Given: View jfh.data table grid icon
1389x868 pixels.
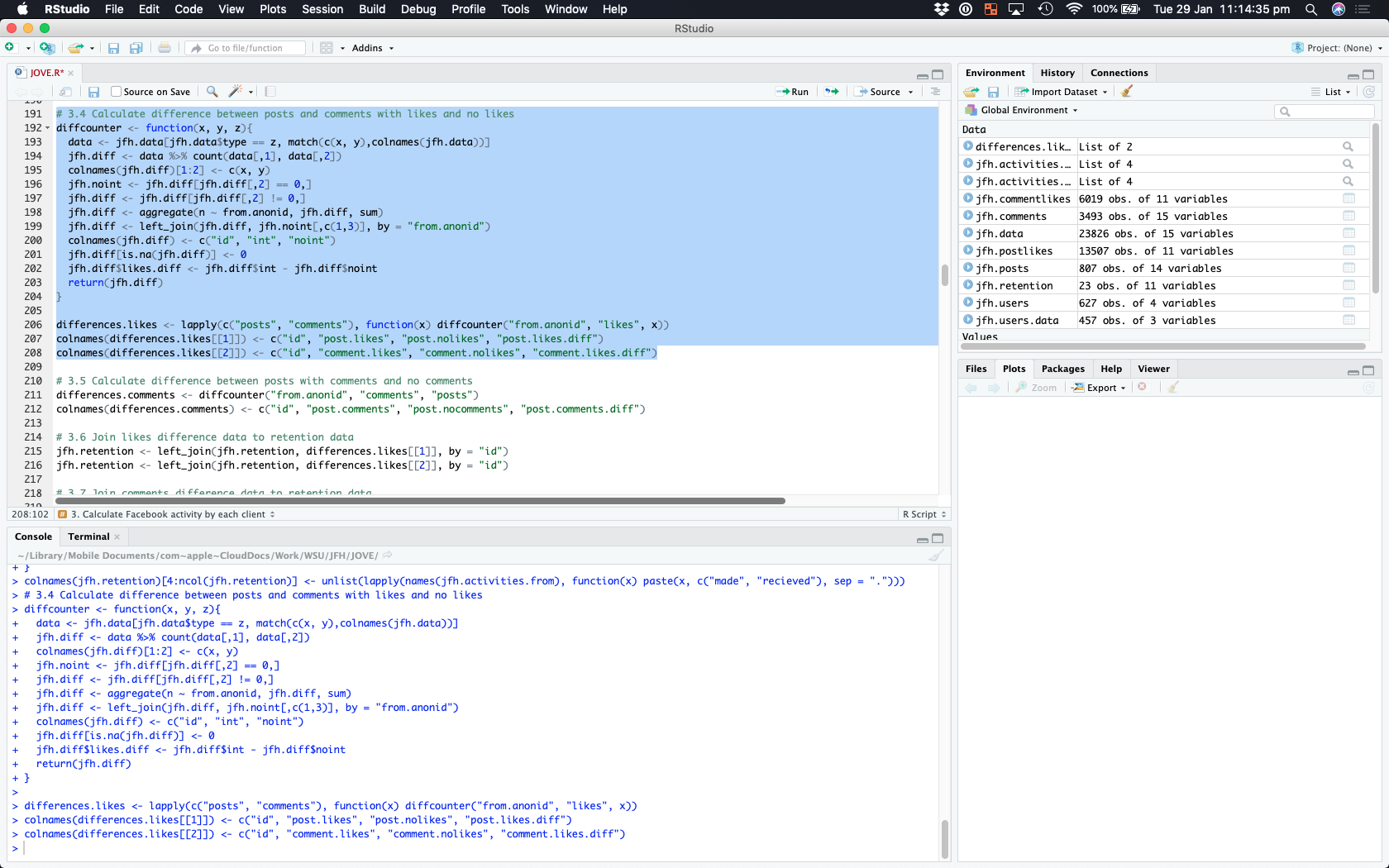Looking at the screenshot, I should (x=1348, y=233).
